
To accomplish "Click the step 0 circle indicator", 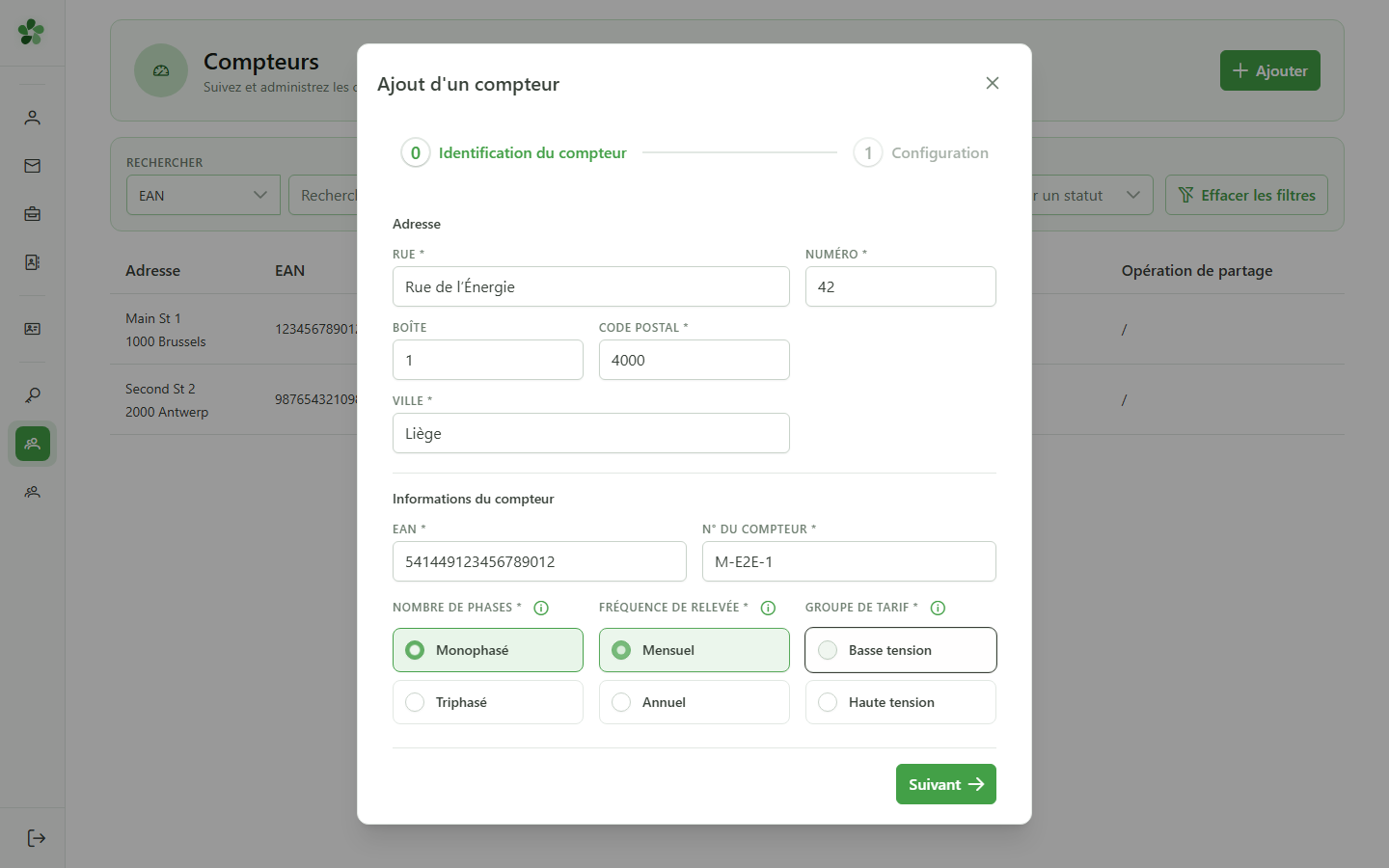I will pyautogui.click(x=416, y=152).
